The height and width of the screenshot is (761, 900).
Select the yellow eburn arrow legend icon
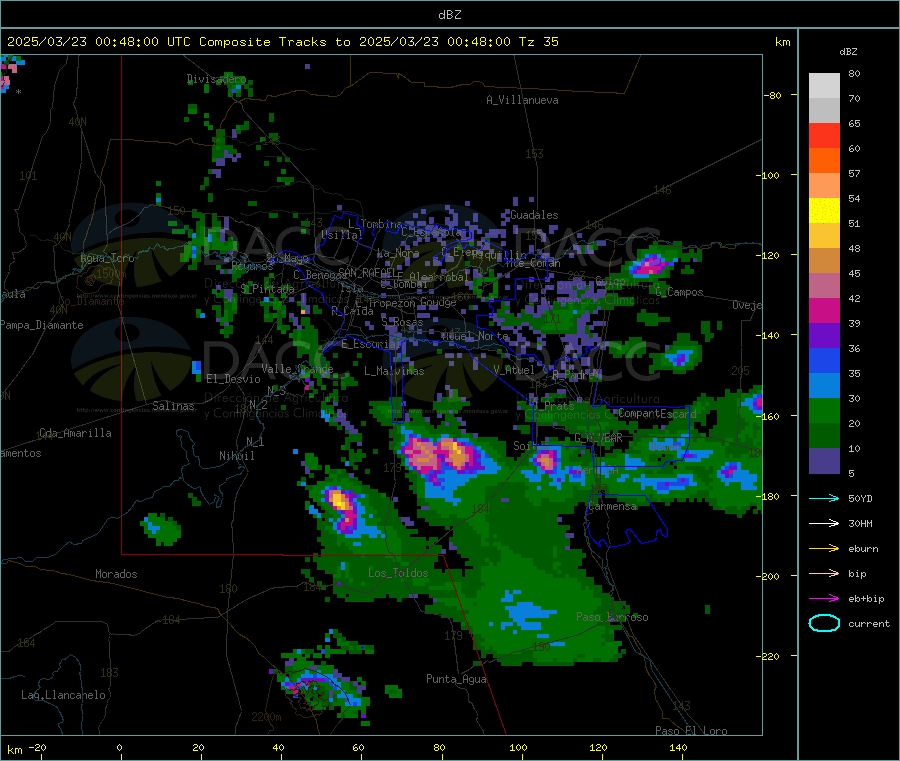point(824,549)
